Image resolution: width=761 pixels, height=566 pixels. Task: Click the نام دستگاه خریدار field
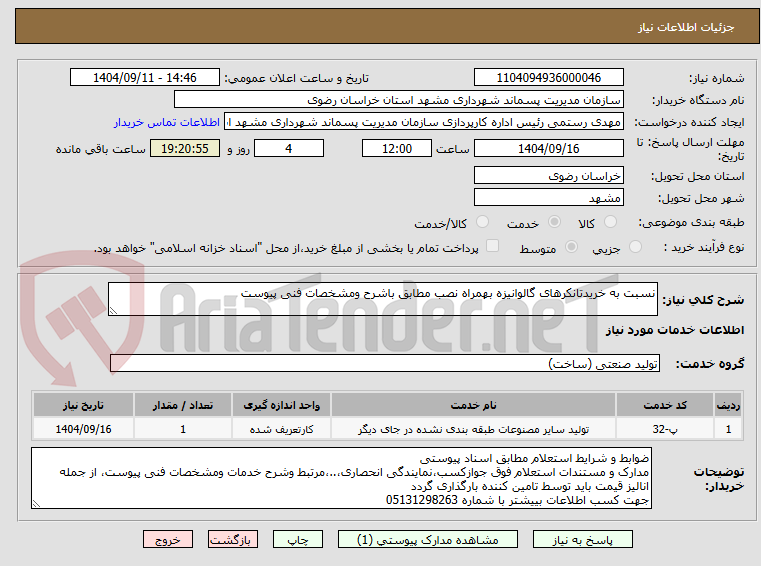pos(398,100)
